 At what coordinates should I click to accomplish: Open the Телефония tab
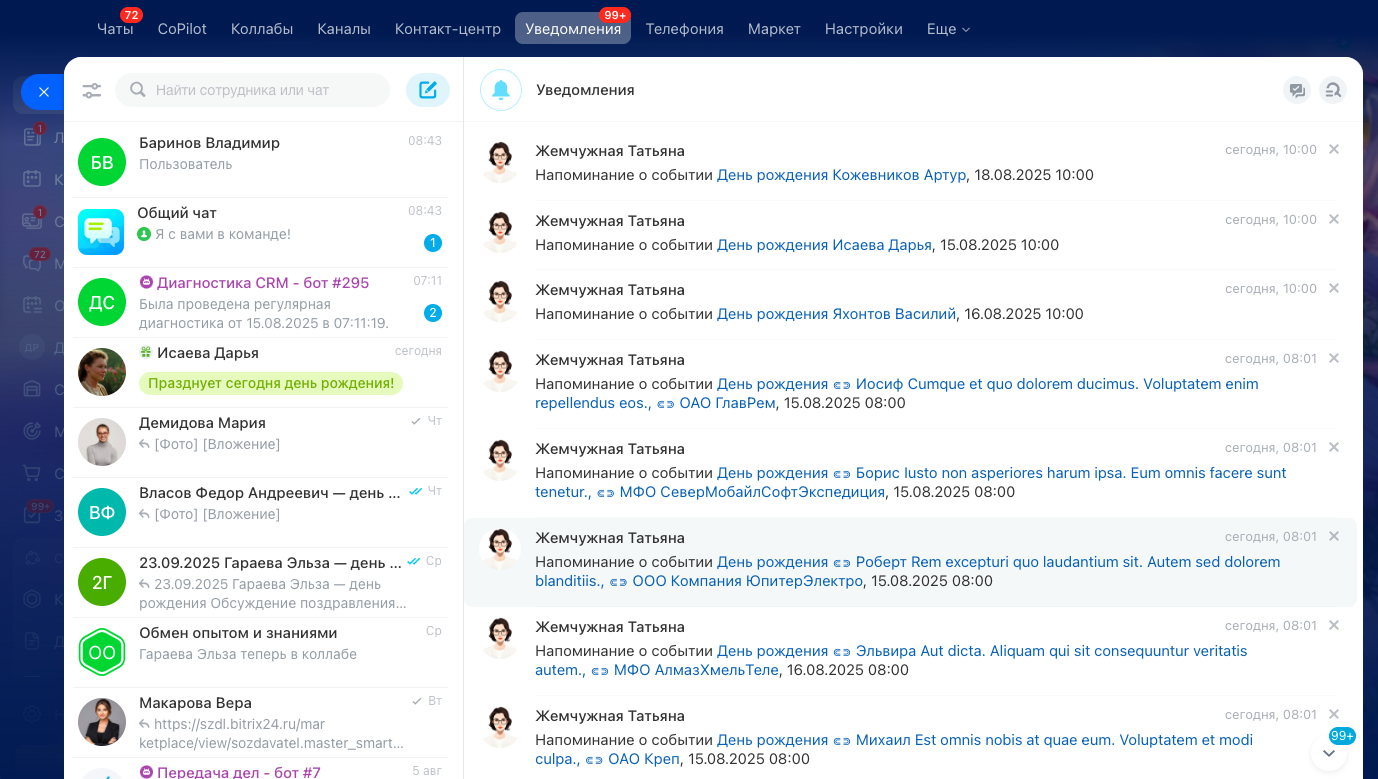[x=685, y=29]
